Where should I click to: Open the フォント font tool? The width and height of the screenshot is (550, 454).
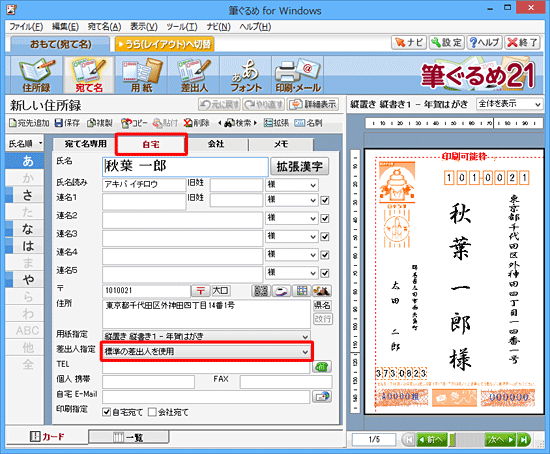[246, 75]
